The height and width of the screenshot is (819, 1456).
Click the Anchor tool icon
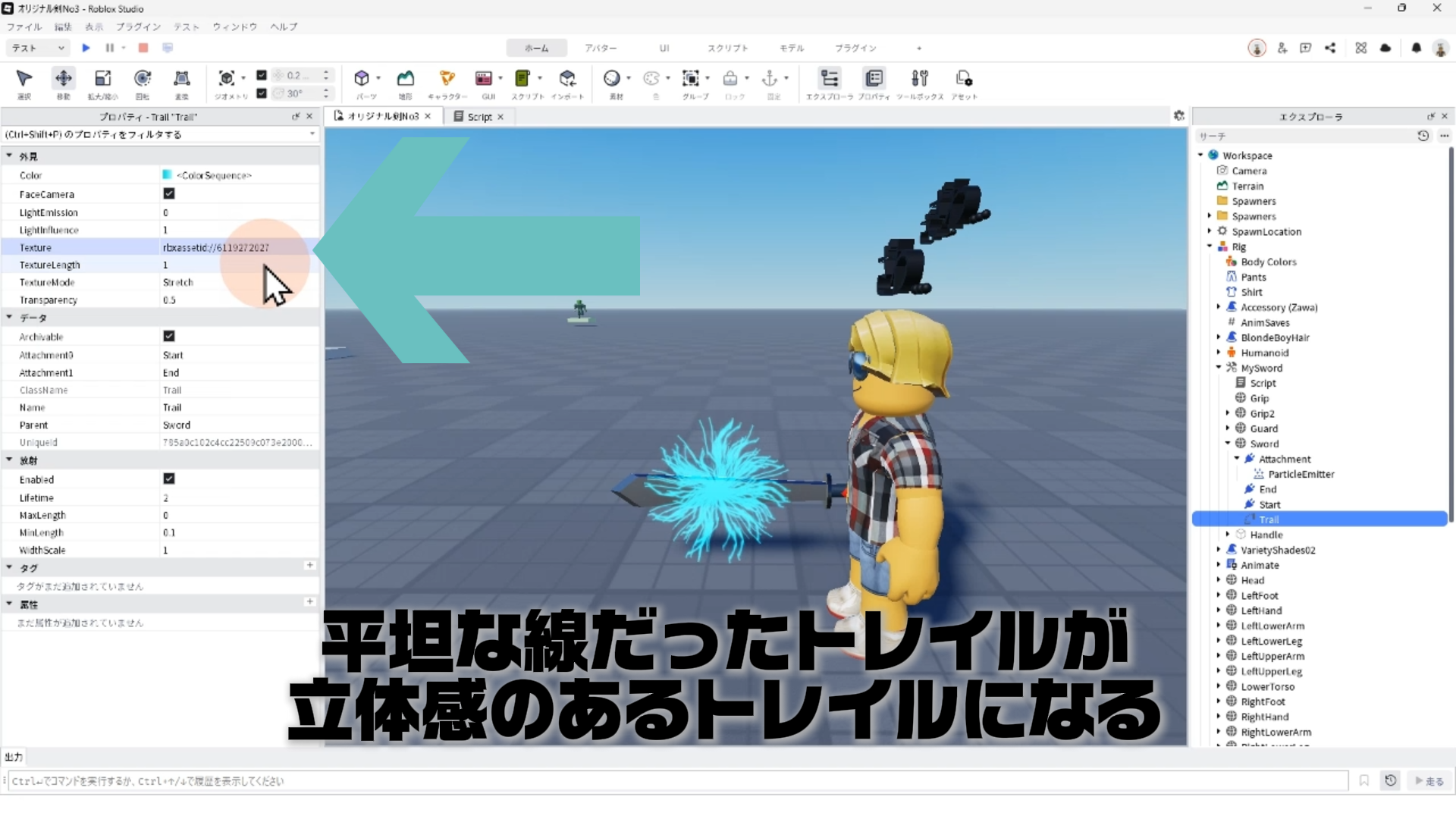(769, 78)
